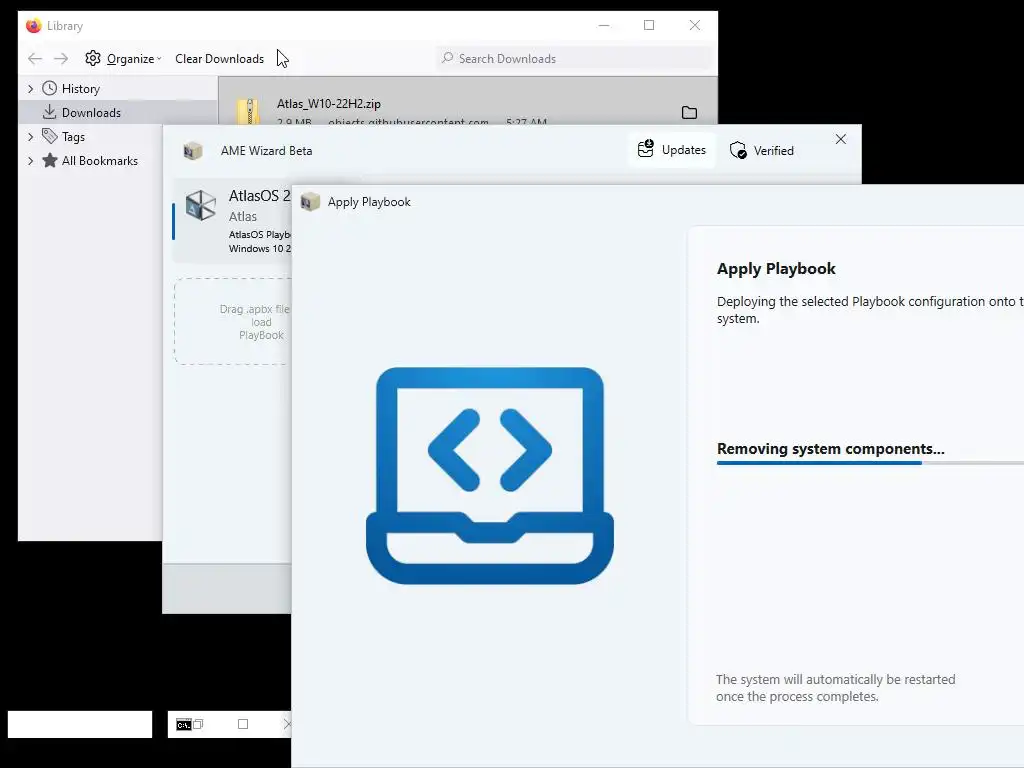1024x768 pixels.
Task: Click Apply Playbook title icon
Action: [x=310, y=202]
